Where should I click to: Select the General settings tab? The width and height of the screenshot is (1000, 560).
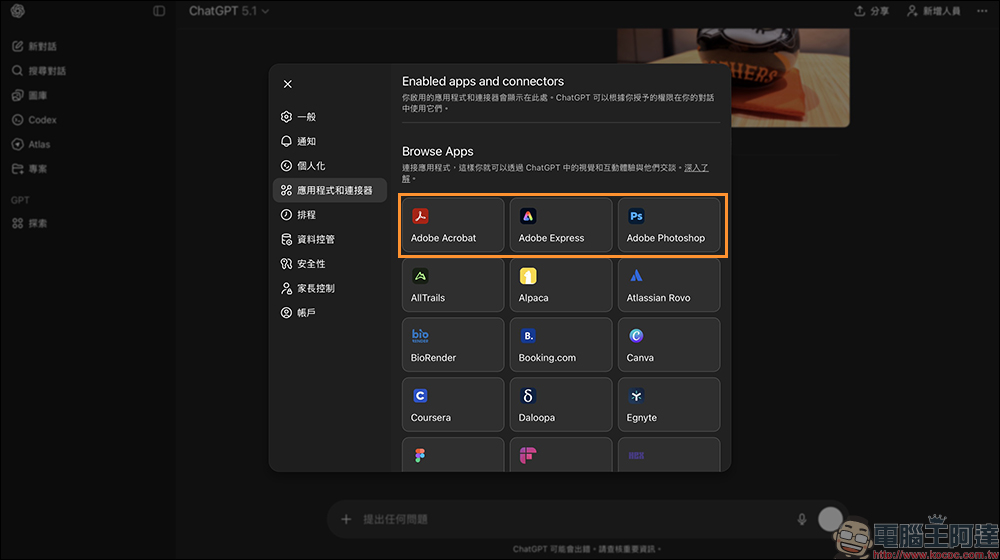coord(330,117)
